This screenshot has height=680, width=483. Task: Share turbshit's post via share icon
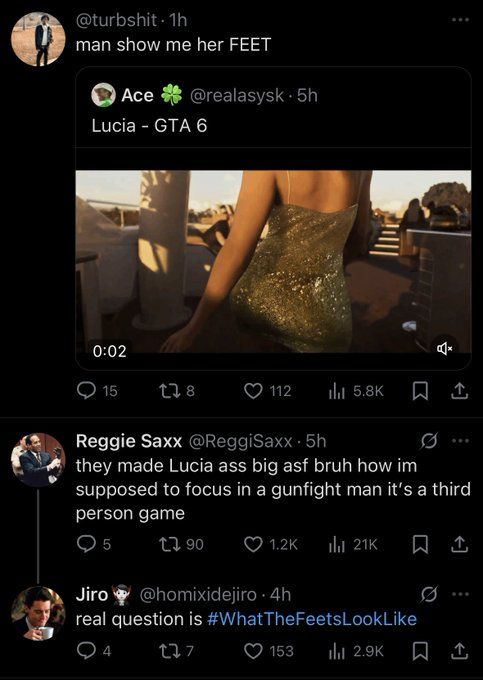pos(459,391)
